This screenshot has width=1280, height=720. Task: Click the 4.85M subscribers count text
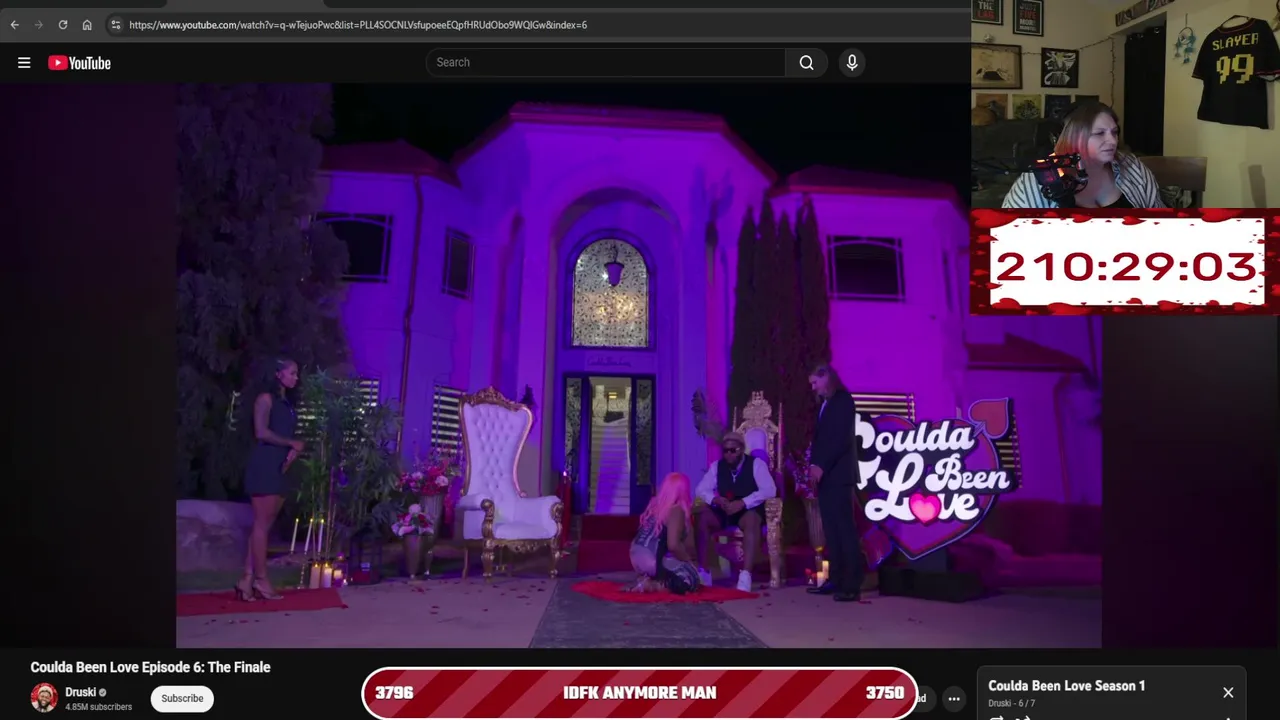98,707
